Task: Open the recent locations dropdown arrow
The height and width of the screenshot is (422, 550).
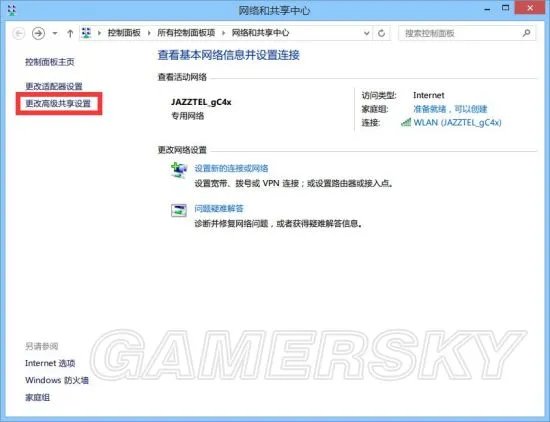Action: point(55,34)
